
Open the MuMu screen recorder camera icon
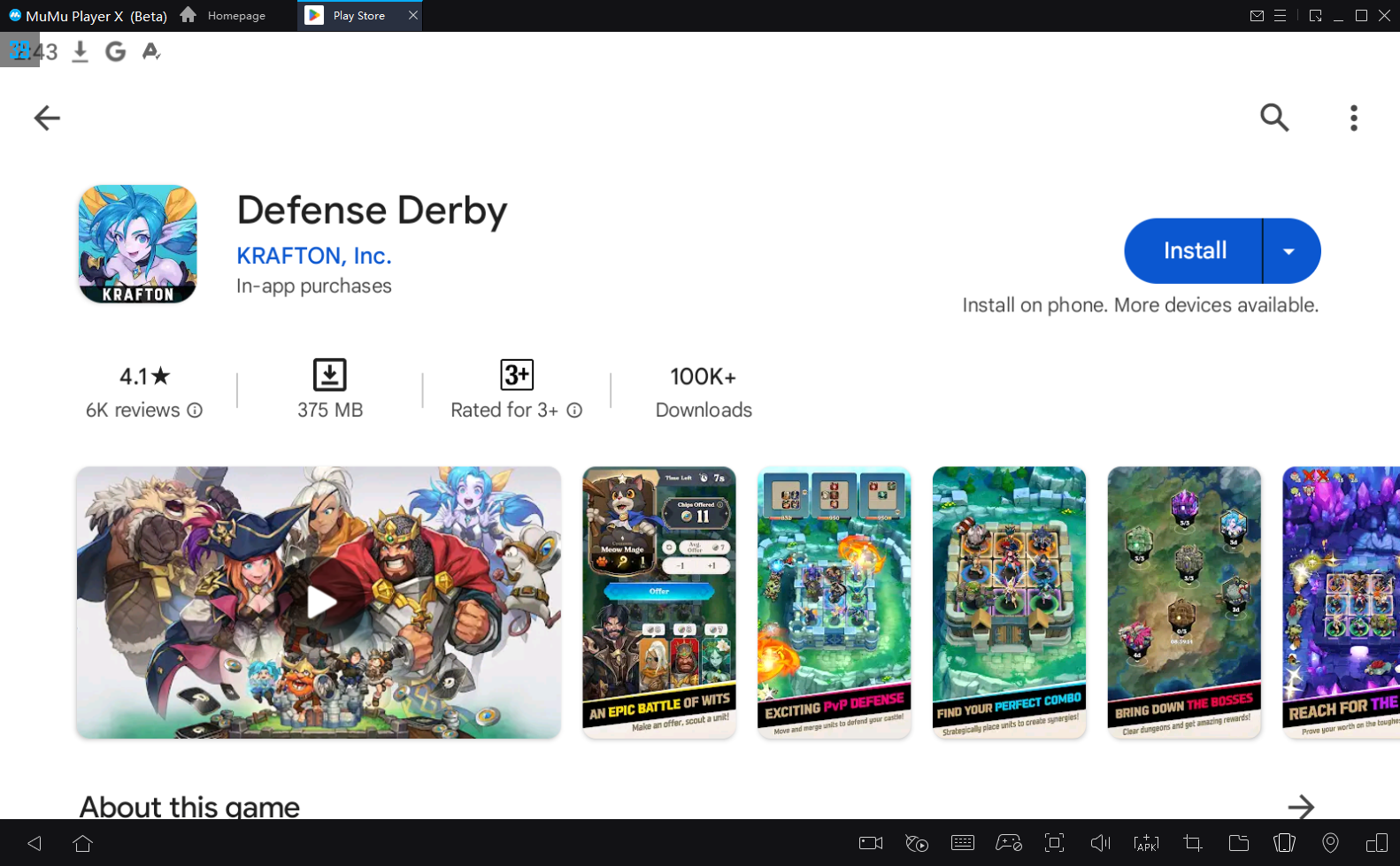click(871, 843)
